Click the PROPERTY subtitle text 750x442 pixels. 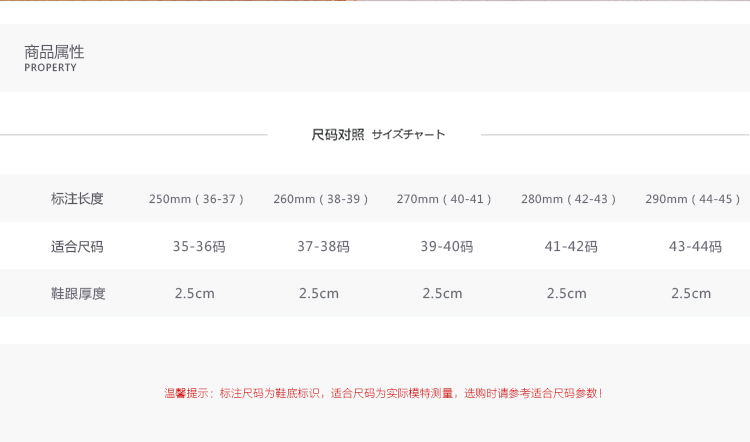[50, 68]
